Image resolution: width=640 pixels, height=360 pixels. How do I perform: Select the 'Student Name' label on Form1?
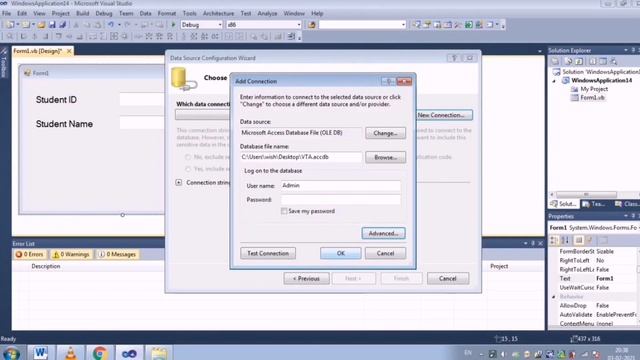pyautogui.click(x=64, y=124)
